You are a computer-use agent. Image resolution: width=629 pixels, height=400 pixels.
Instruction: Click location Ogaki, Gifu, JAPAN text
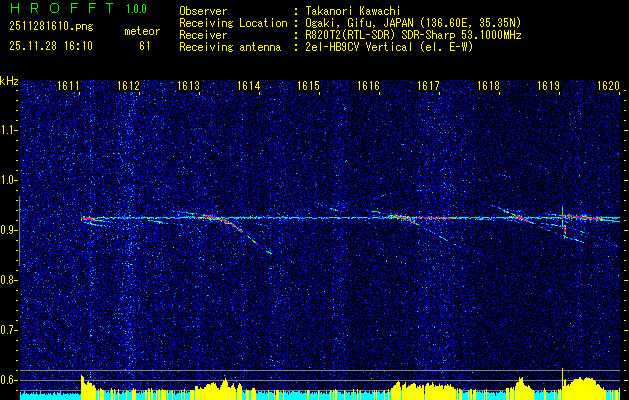click(413, 23)
